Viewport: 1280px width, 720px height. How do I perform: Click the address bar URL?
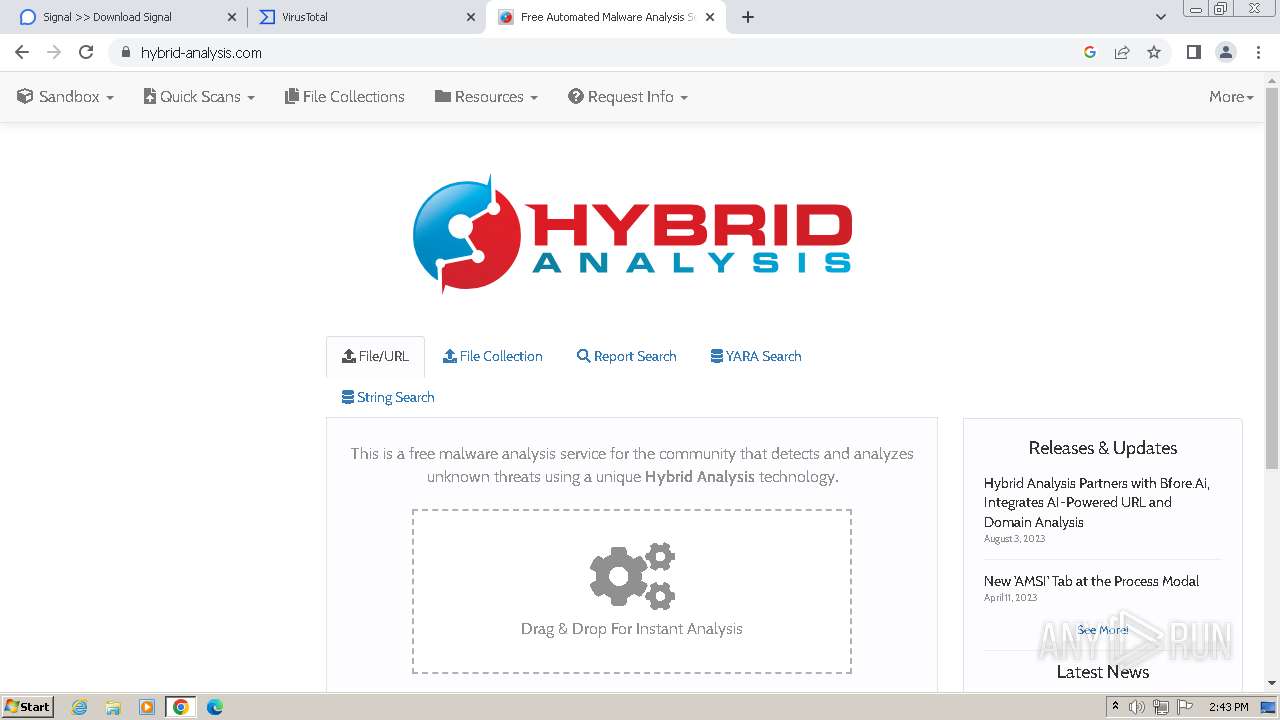pos(201,52)
